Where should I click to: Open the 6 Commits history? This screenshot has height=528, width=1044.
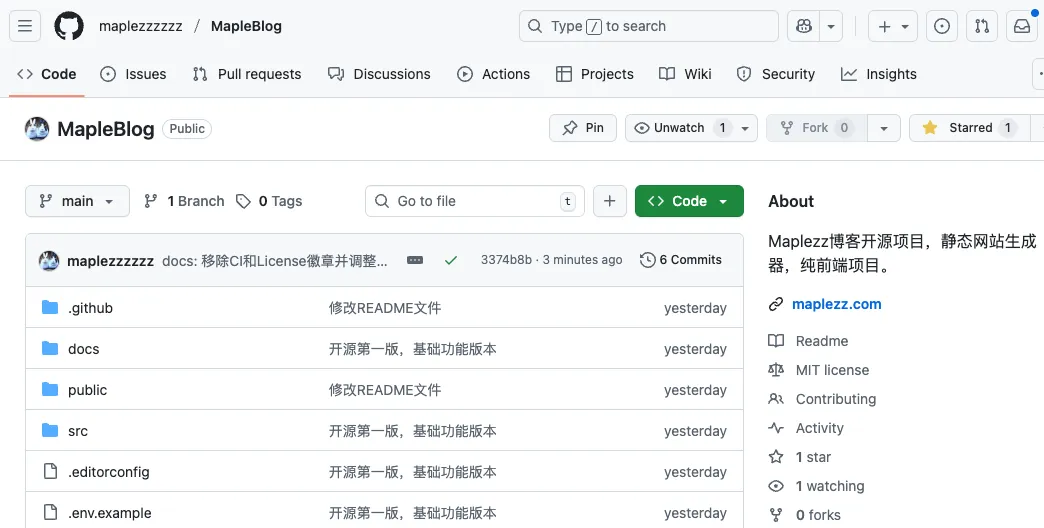pos(680,260)
